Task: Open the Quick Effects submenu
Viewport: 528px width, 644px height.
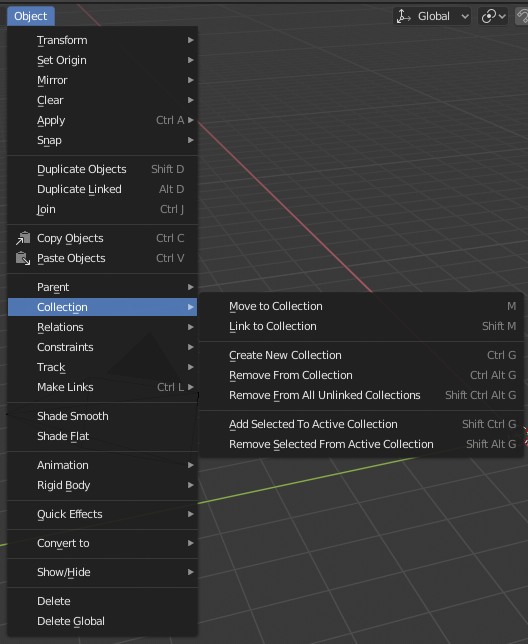Action: point(103,515)
